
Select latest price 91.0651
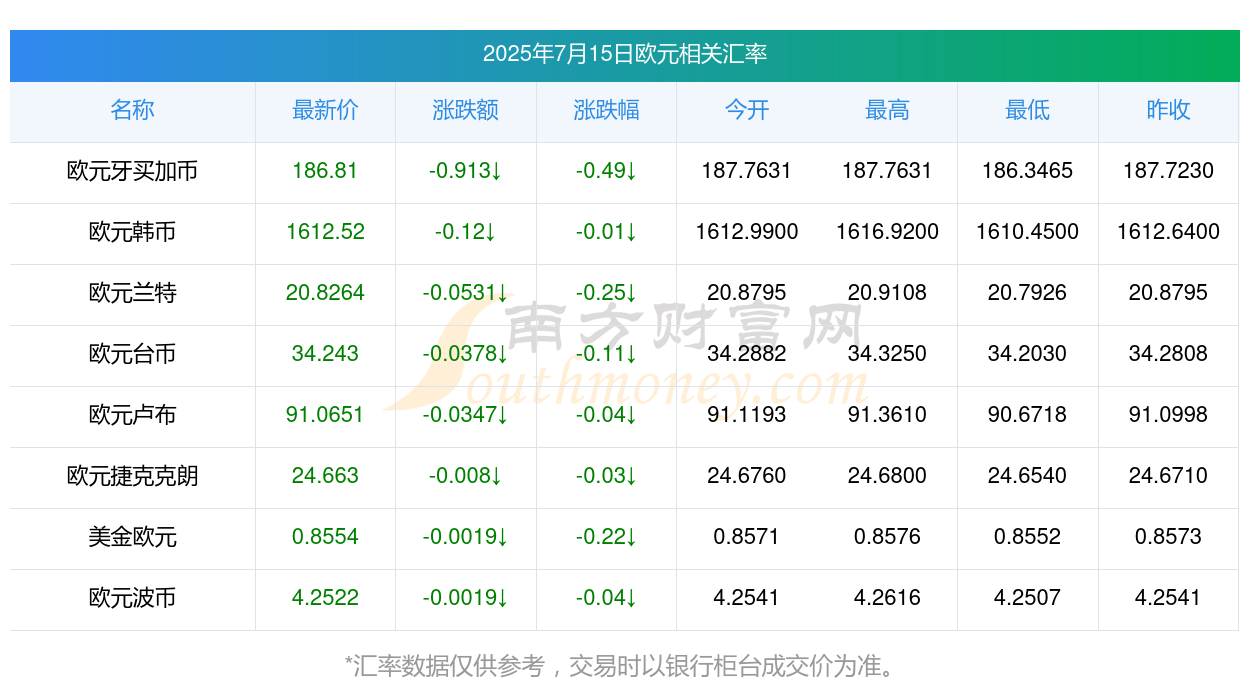325,415
